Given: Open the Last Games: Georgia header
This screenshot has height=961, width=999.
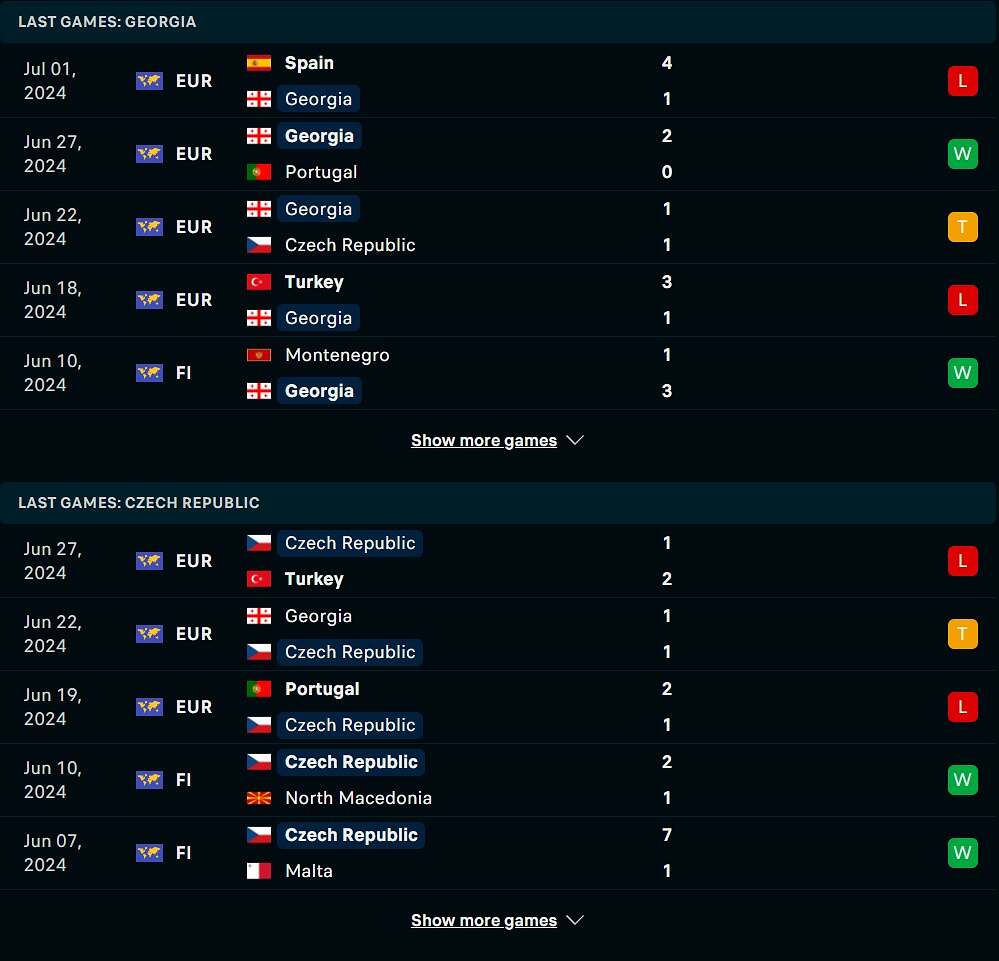Looking at the screenshot, I should click(107, 22).
